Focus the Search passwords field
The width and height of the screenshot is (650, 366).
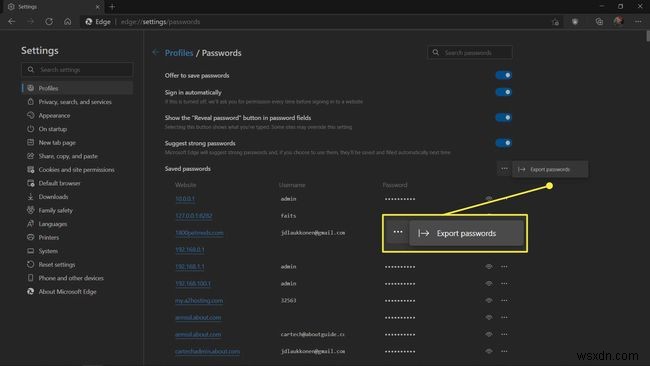(x=470, y=52)
